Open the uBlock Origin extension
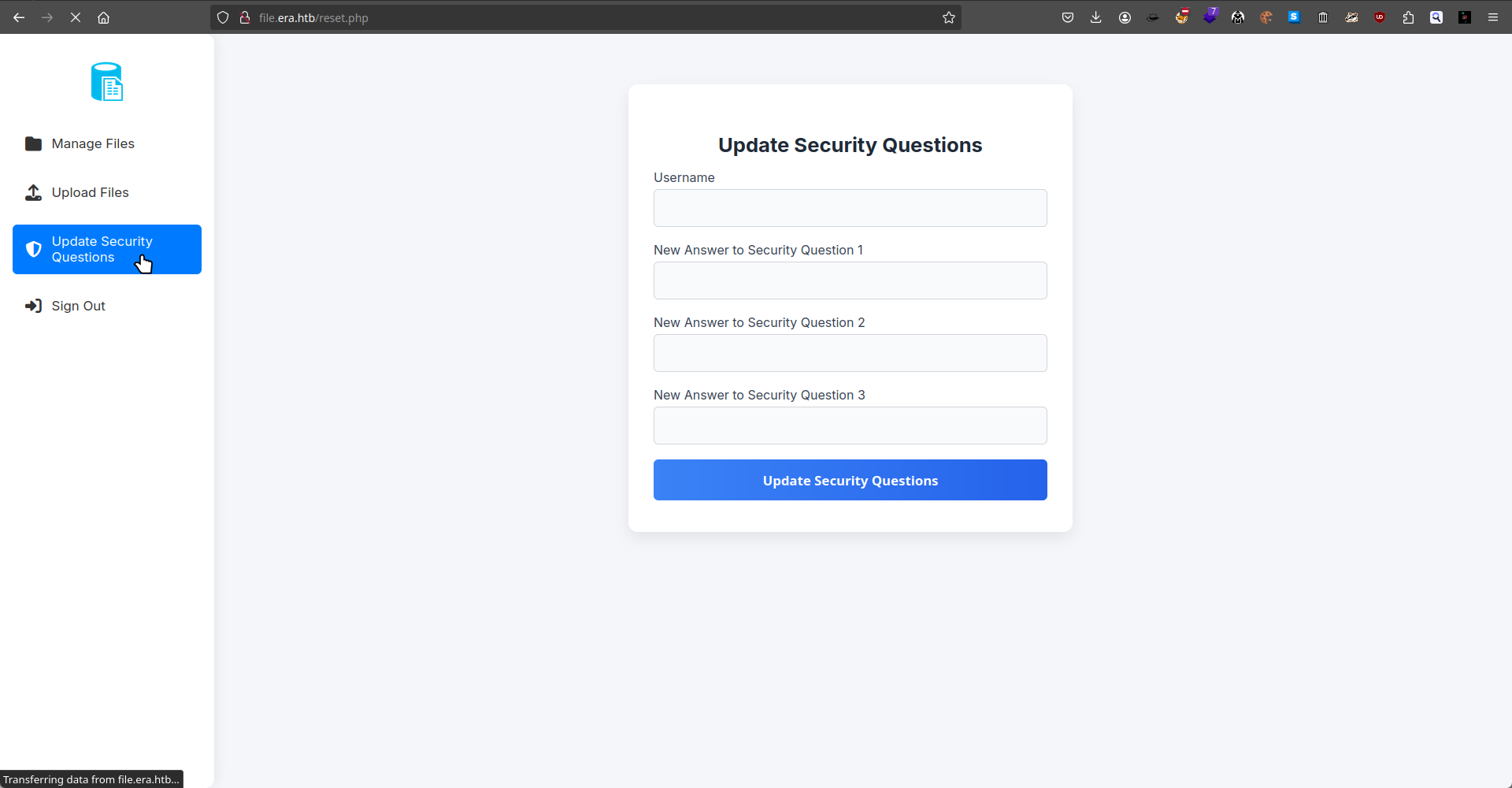This screenshot has height=788, width=1512. coord(1380,17)
